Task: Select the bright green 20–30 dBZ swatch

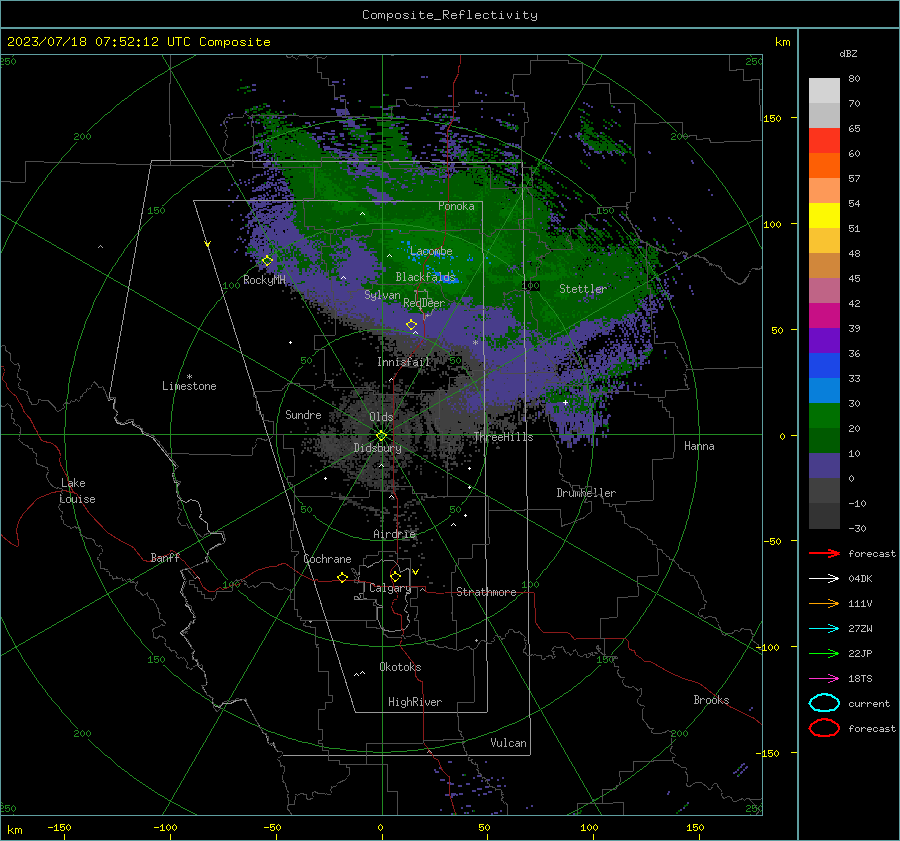Action: tap(824, 415)
